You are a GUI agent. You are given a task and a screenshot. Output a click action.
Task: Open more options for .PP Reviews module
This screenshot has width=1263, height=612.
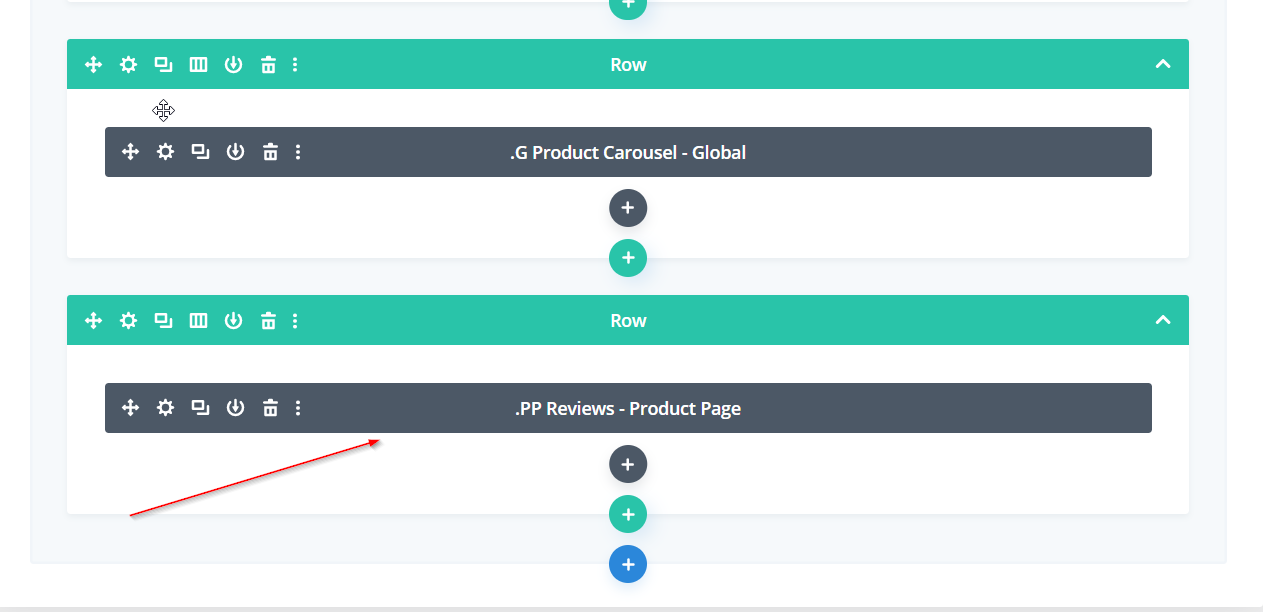pos(298,408)
